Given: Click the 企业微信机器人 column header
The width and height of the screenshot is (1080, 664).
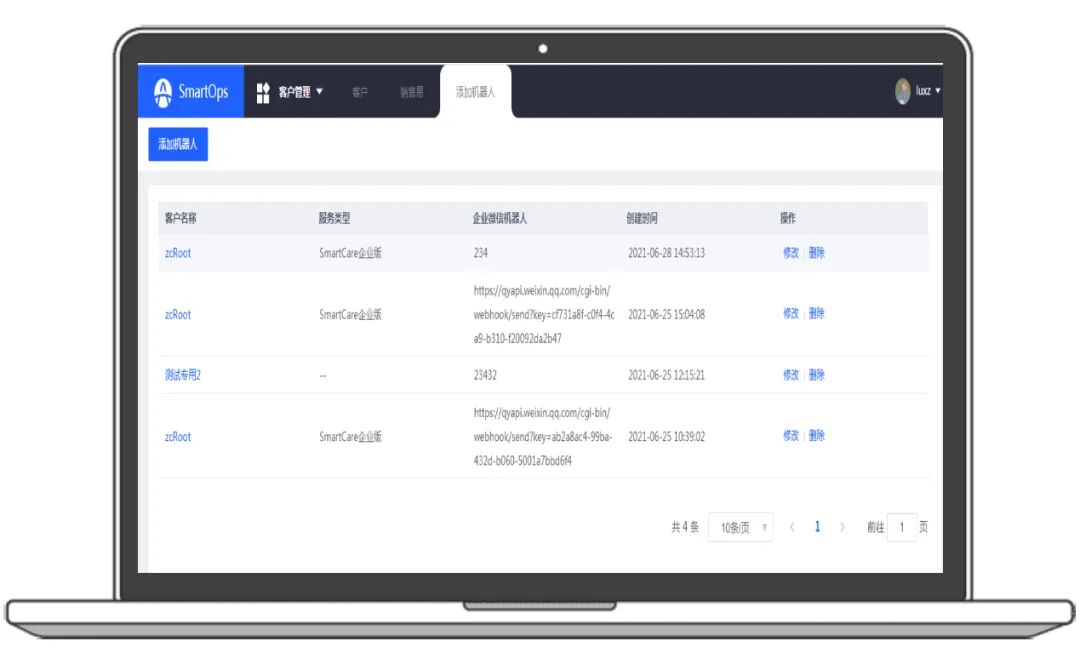Looking at the screenshot, I should [x=500, y=218].
